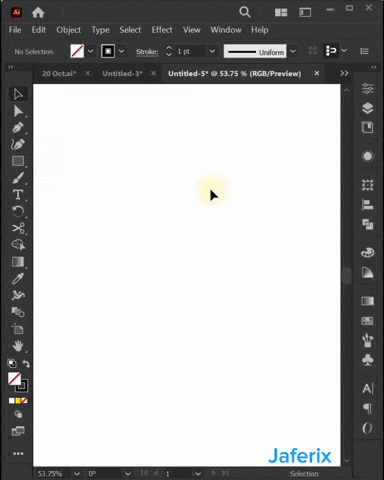Viewport: 384px width, 480px height.
Task: Open the align options dropdown arrow
Action: click(x=344, y=51)
